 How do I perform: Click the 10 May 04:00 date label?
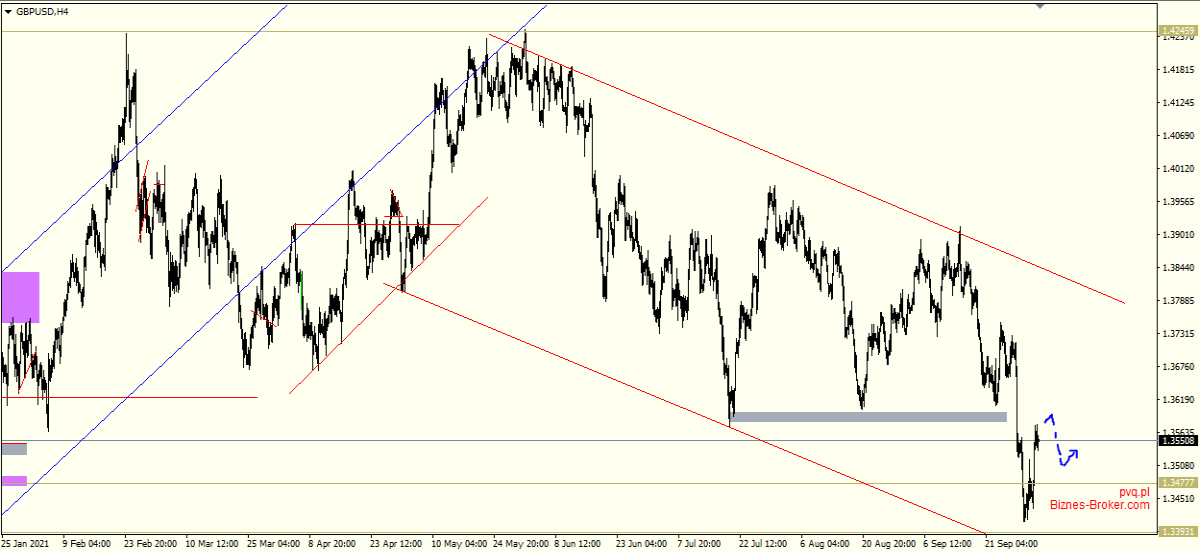pos(459,545)
